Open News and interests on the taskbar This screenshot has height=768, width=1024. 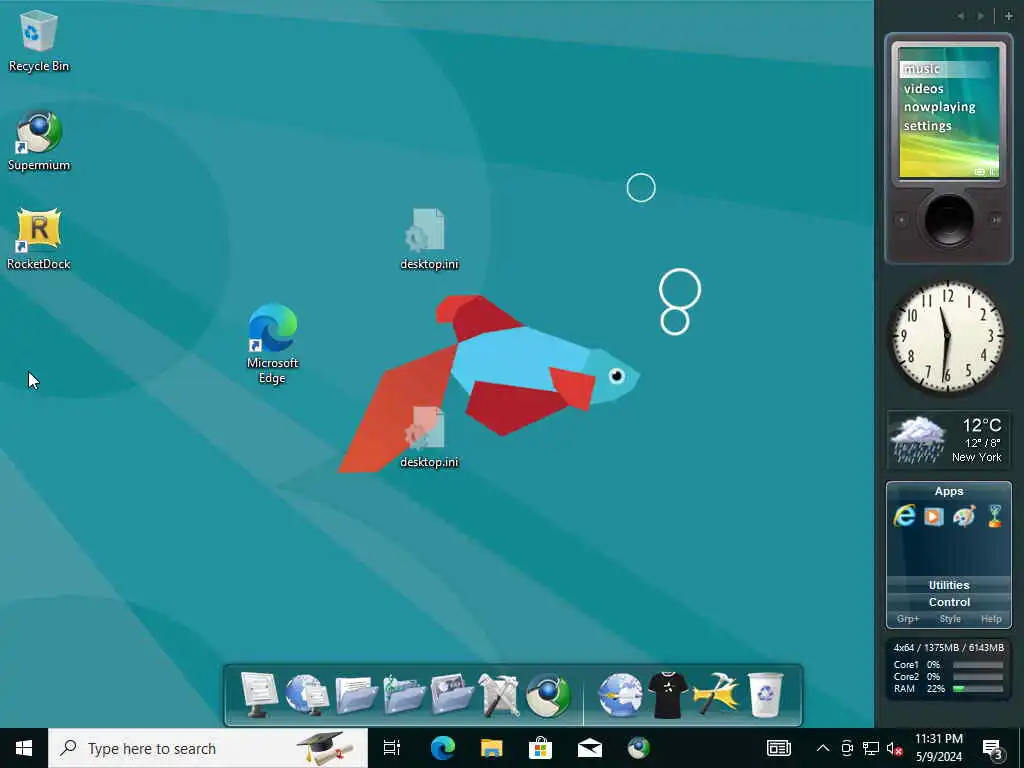pyautogui.click(x=778, y=748)
